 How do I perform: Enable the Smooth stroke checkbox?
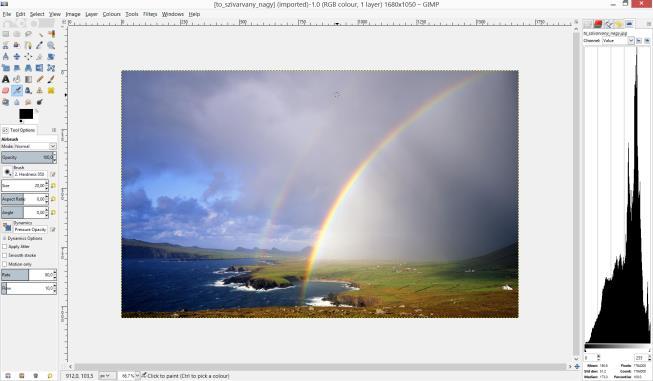click(5, 255)
